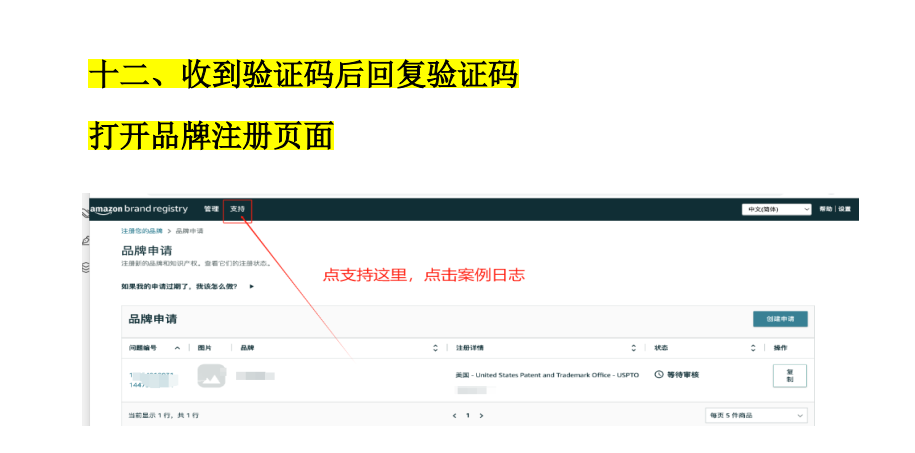Click the clock icon beside 等待审核
The image size is (915, 453).
659,374
